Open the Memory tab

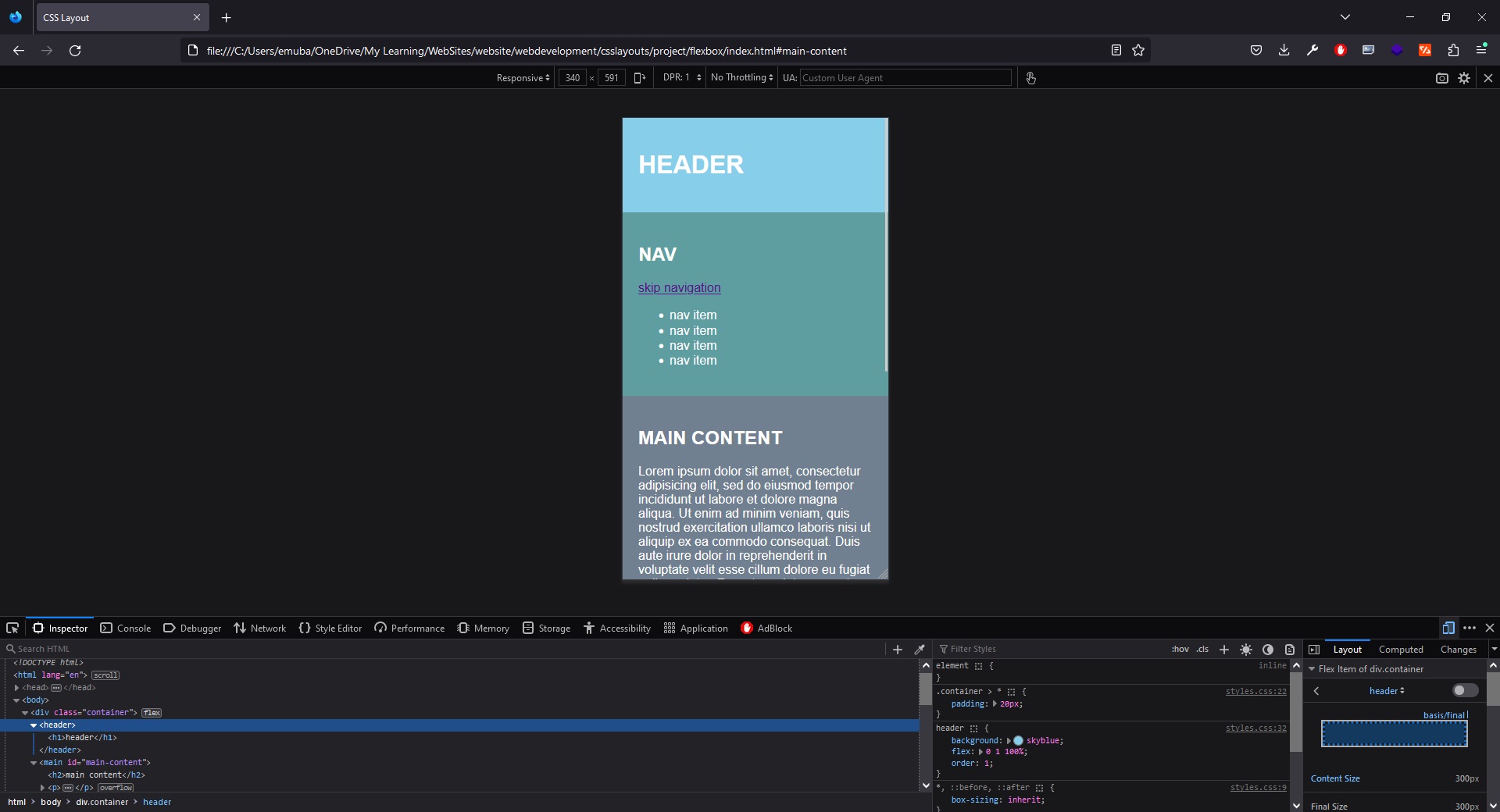coord(484,628)
